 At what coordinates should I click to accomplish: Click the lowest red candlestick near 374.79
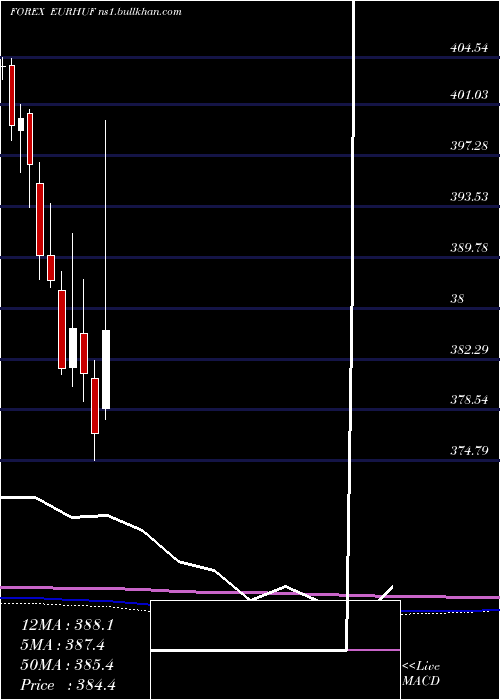[95, 406]
